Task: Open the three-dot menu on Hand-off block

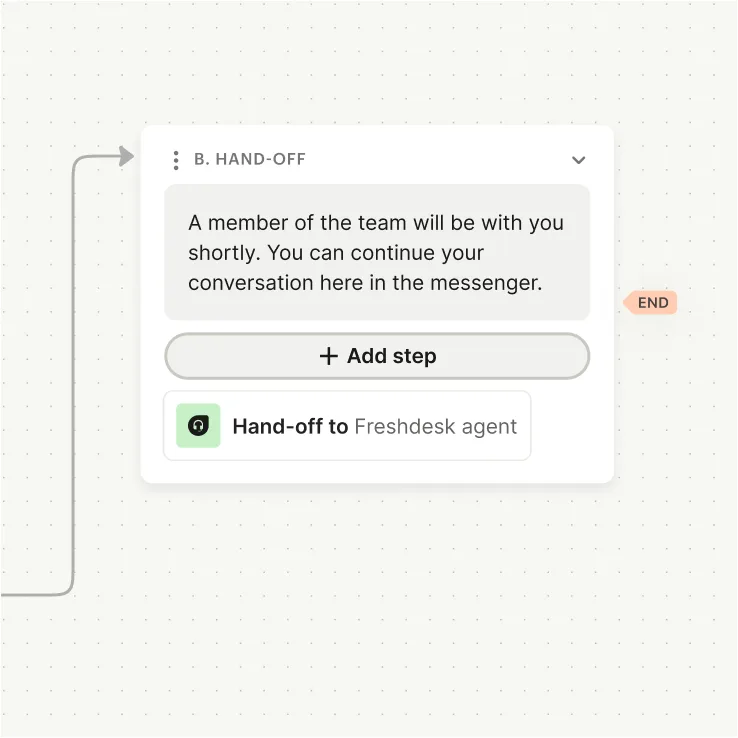Action: pos(176,160)
